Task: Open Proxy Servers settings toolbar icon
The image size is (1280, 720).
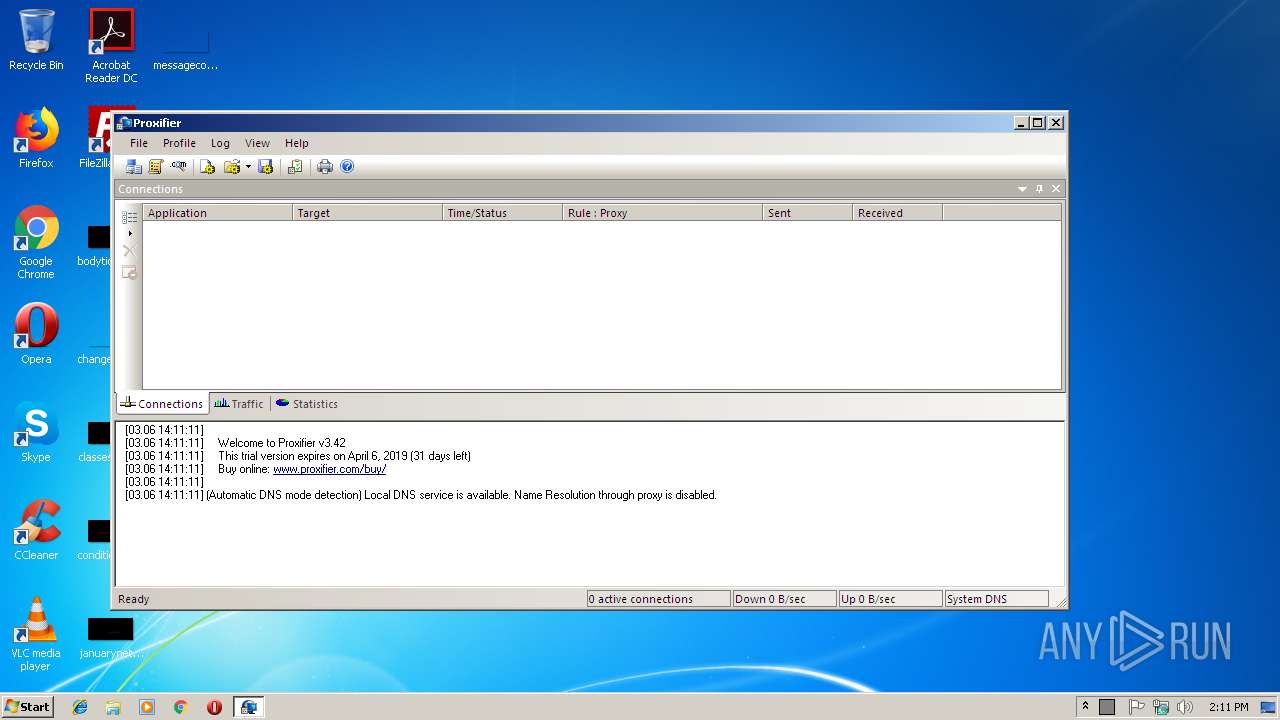Action: [133, 167]
